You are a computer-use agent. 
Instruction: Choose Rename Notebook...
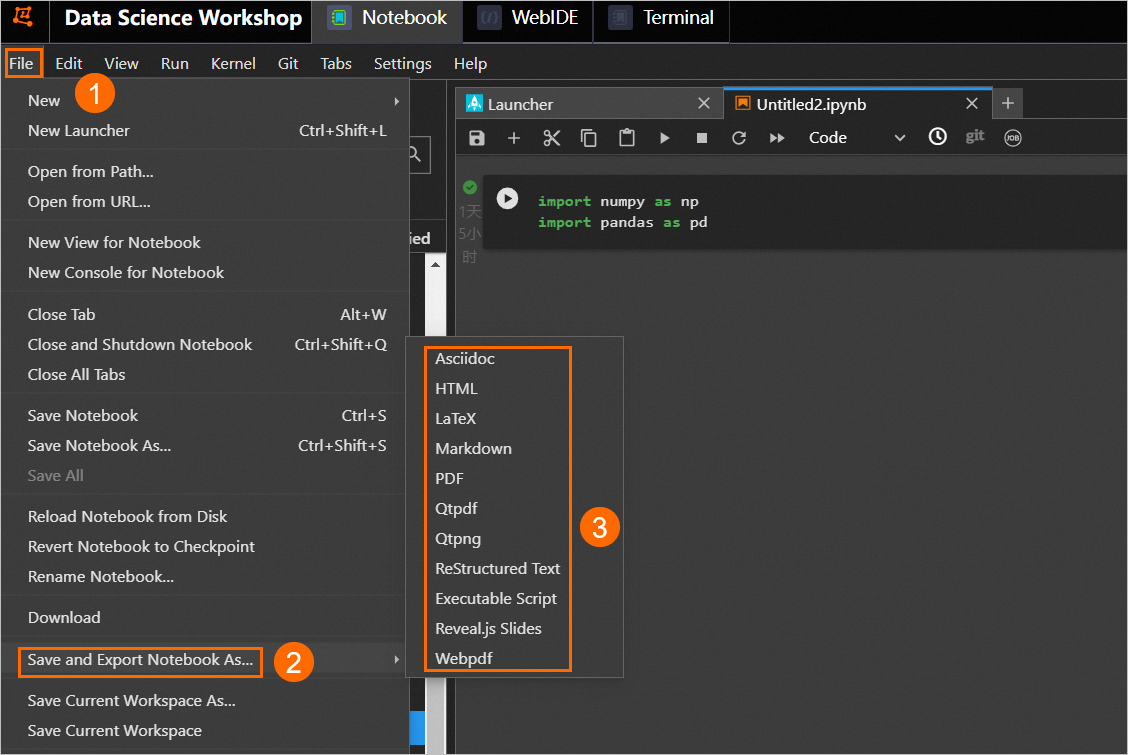(205, 577)
